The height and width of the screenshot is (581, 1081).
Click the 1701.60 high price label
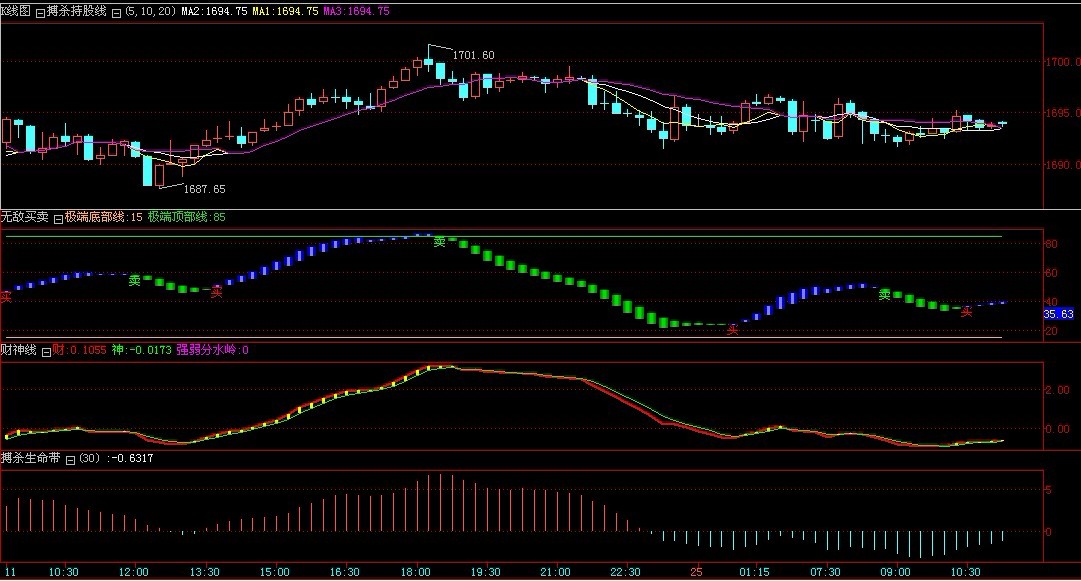point(473,55)
